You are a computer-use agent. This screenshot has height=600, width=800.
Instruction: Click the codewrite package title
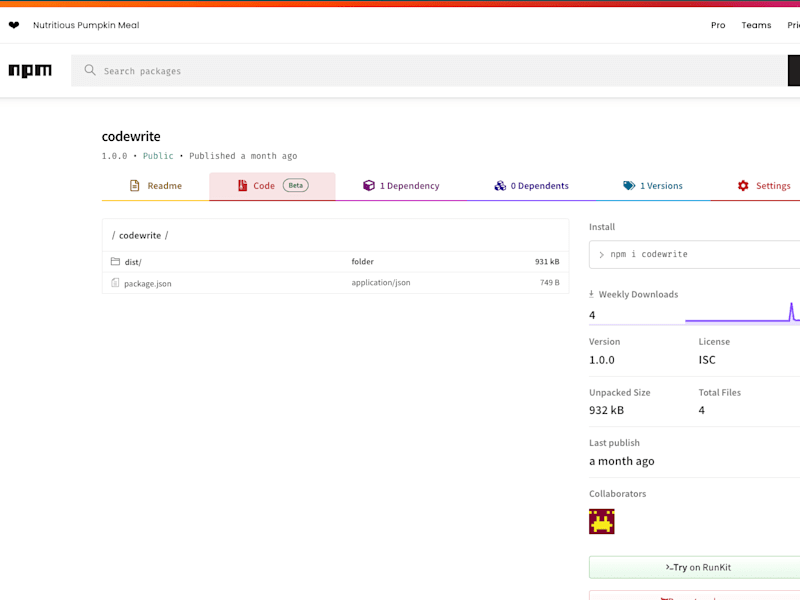[x=131, y=136]
